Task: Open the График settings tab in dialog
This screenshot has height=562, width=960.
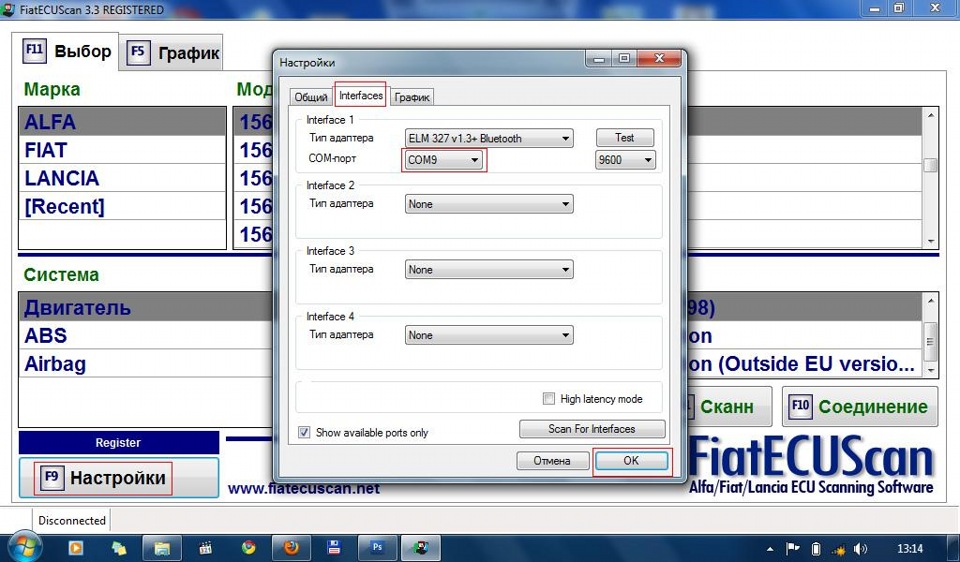Action: 412,97
